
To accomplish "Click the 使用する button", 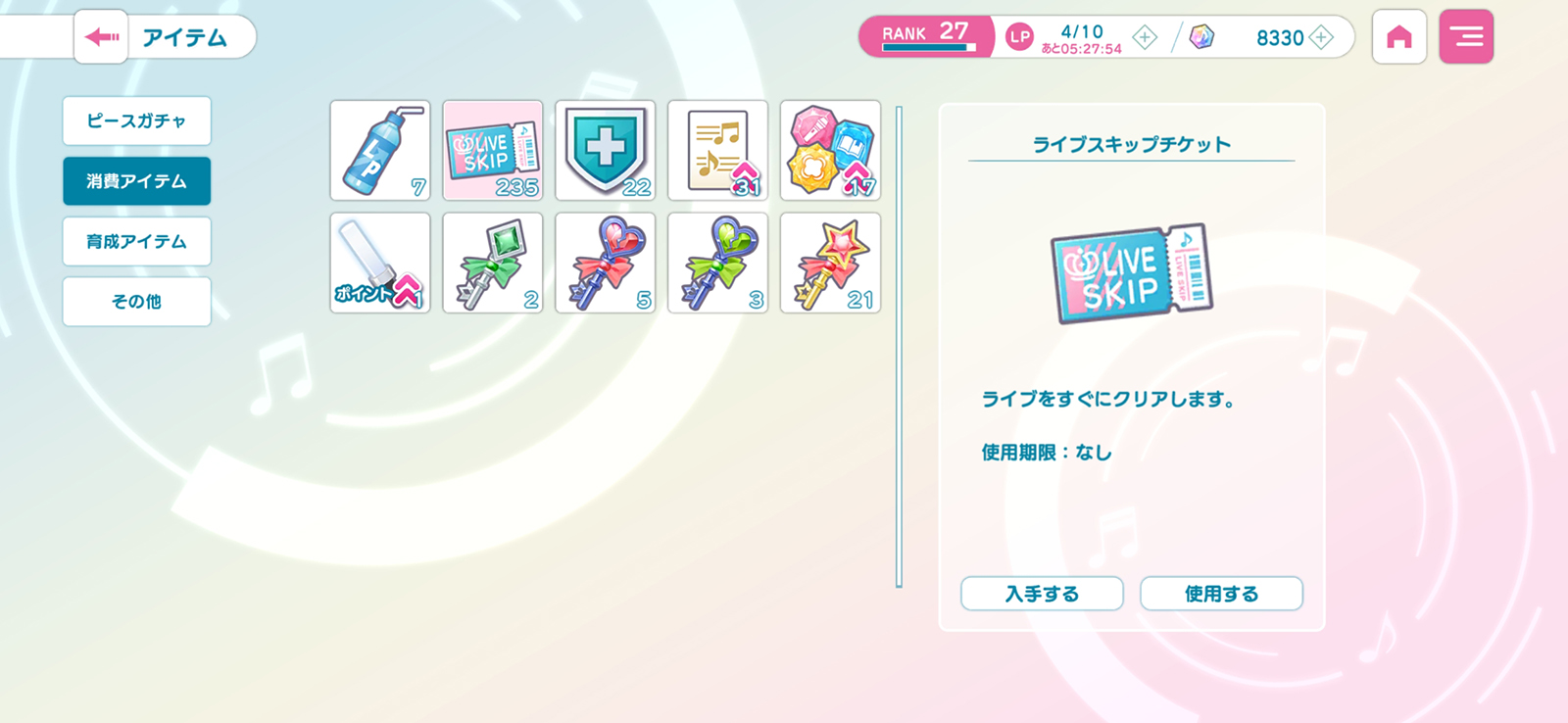I will (1221, 594).
